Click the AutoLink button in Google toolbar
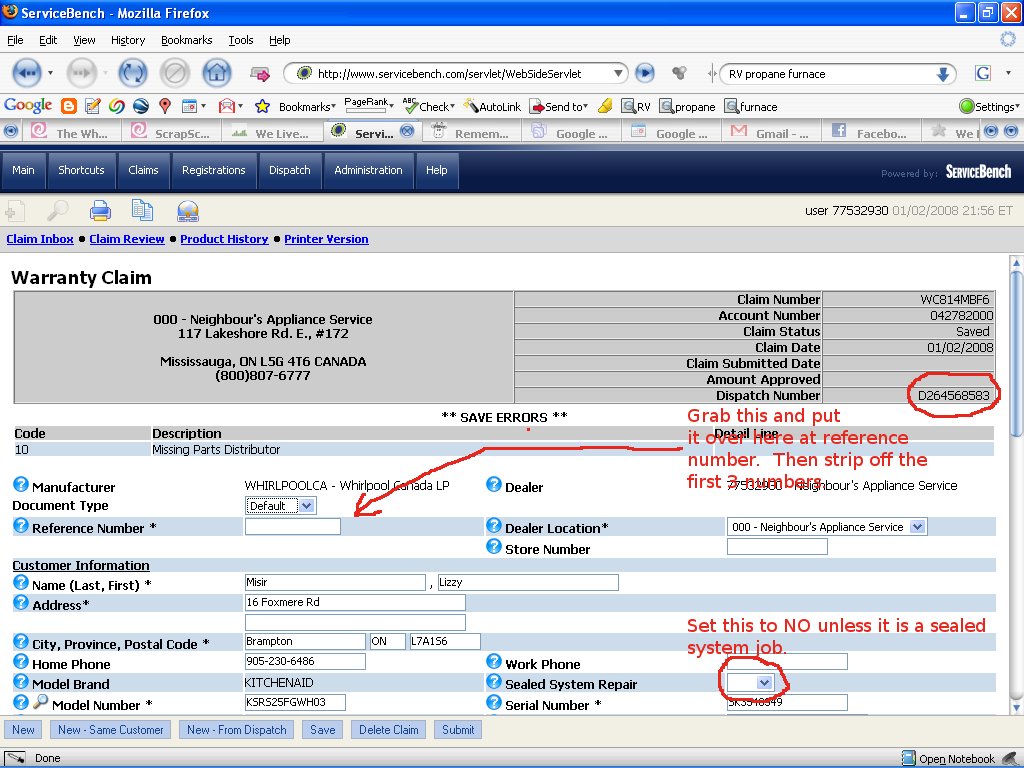Screen dimensions: 1024x768 tap(492, 106)
